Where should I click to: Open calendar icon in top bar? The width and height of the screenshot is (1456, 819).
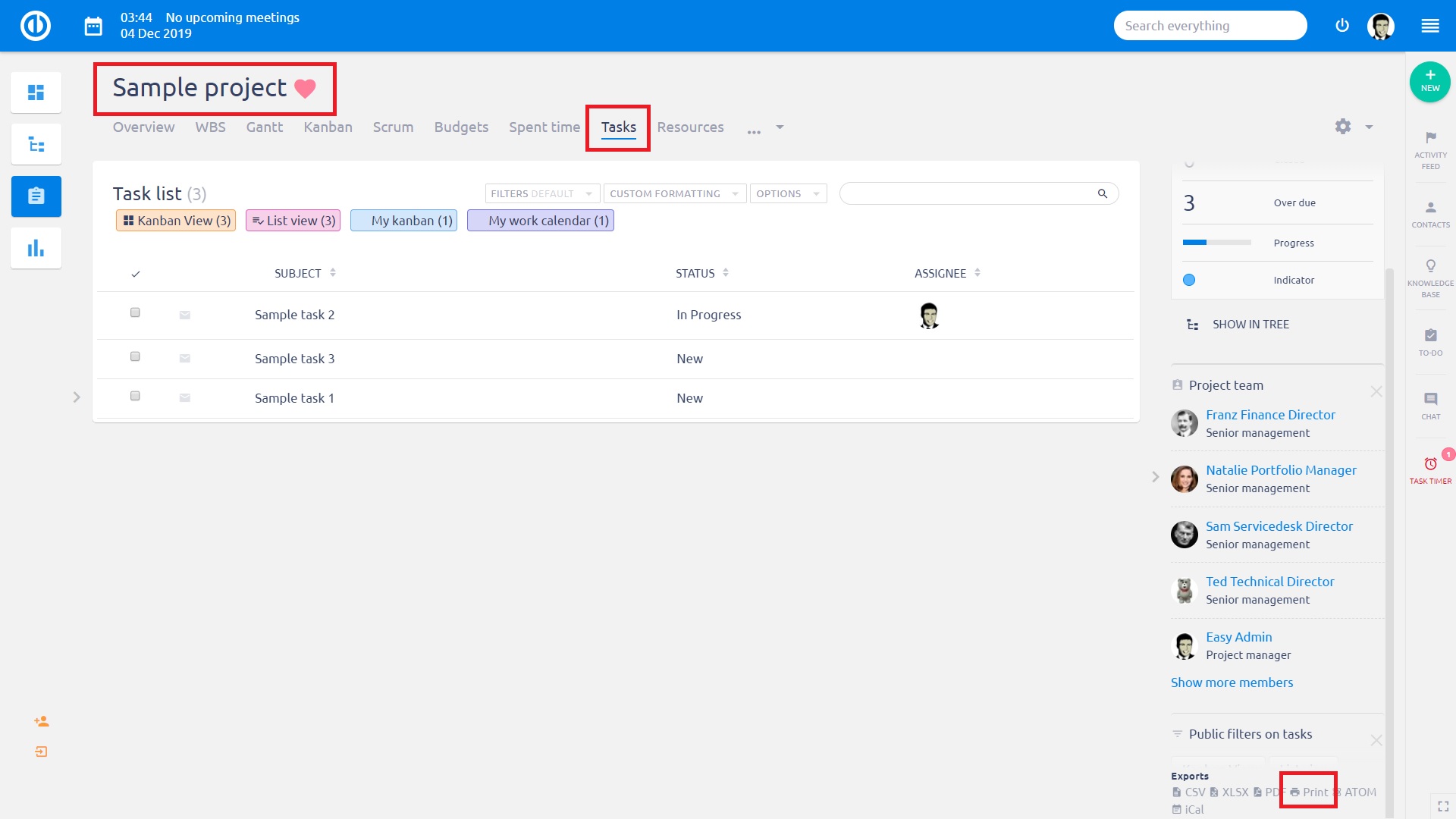pos(93,27)
